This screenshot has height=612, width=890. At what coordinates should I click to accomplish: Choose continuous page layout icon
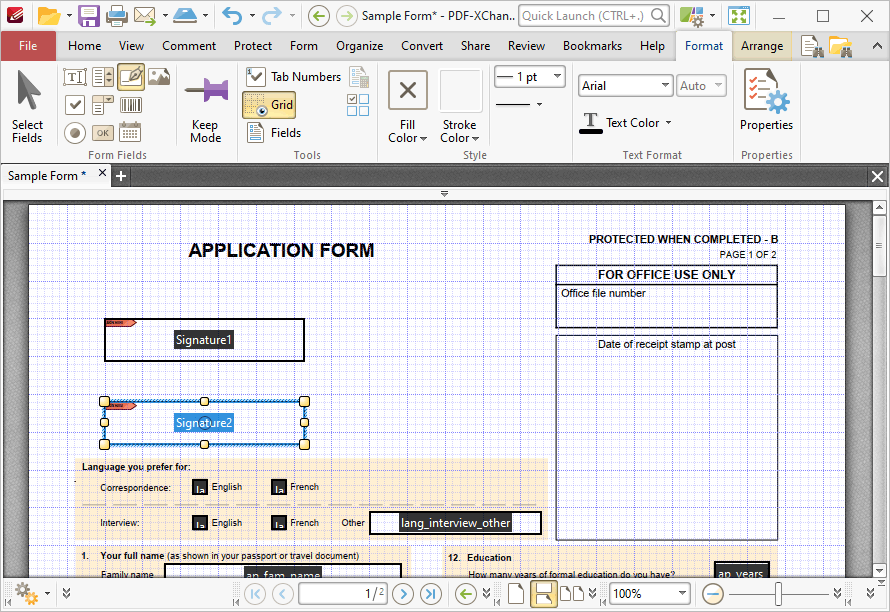(543, 594)
